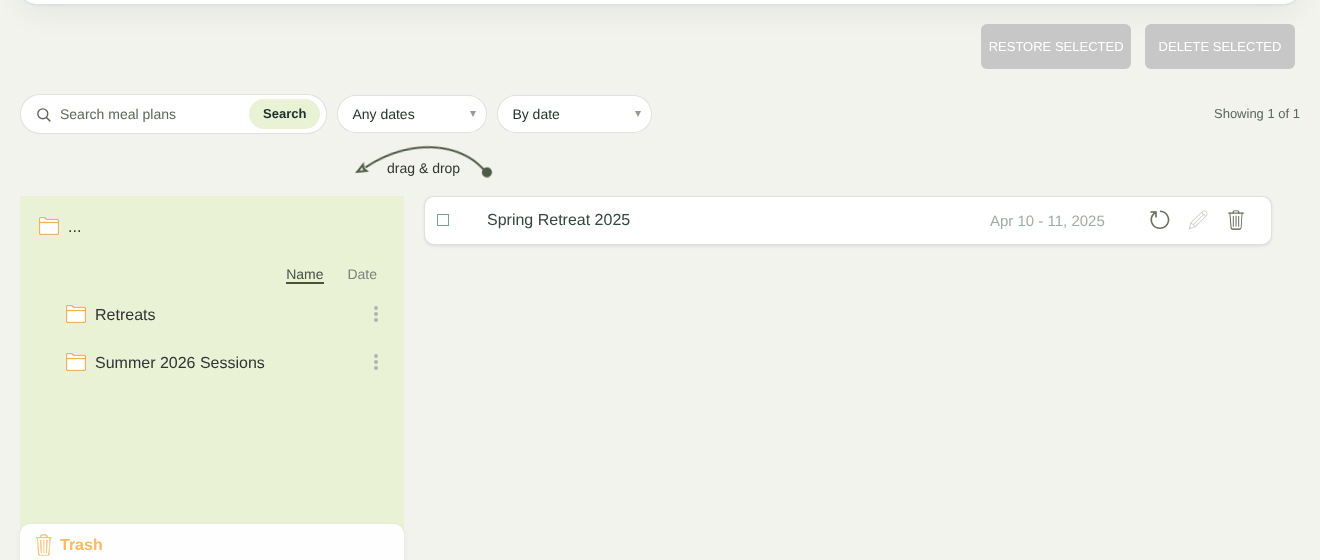The height and width of the screenshot is (560, 1320).
Task: Select the Spring Retreat 2025 plan name
Action: click(558, 220)
